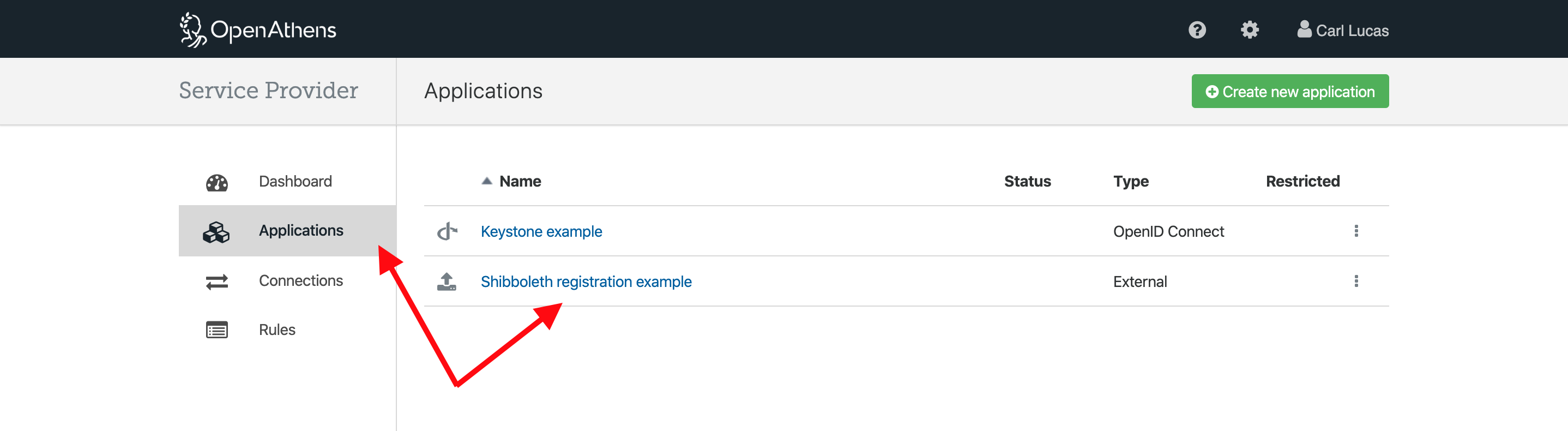Image resolution: width=1568 pixels, height=431 pixels.
Task: Toggle Name column sort arrow
Action: (486, 181)
